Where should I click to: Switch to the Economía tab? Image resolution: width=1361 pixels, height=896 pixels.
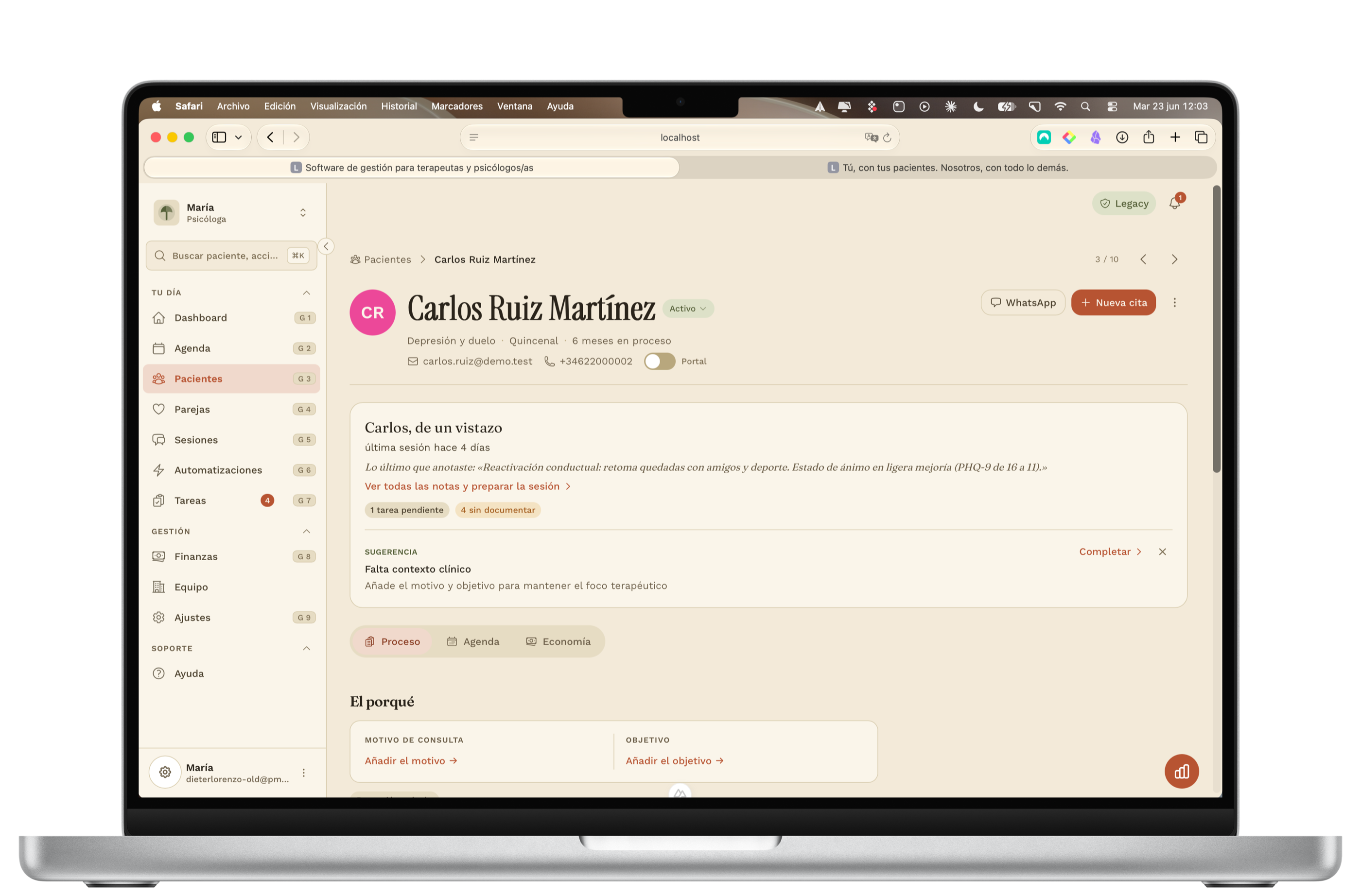pyautogui.click(x=558, y=641)
